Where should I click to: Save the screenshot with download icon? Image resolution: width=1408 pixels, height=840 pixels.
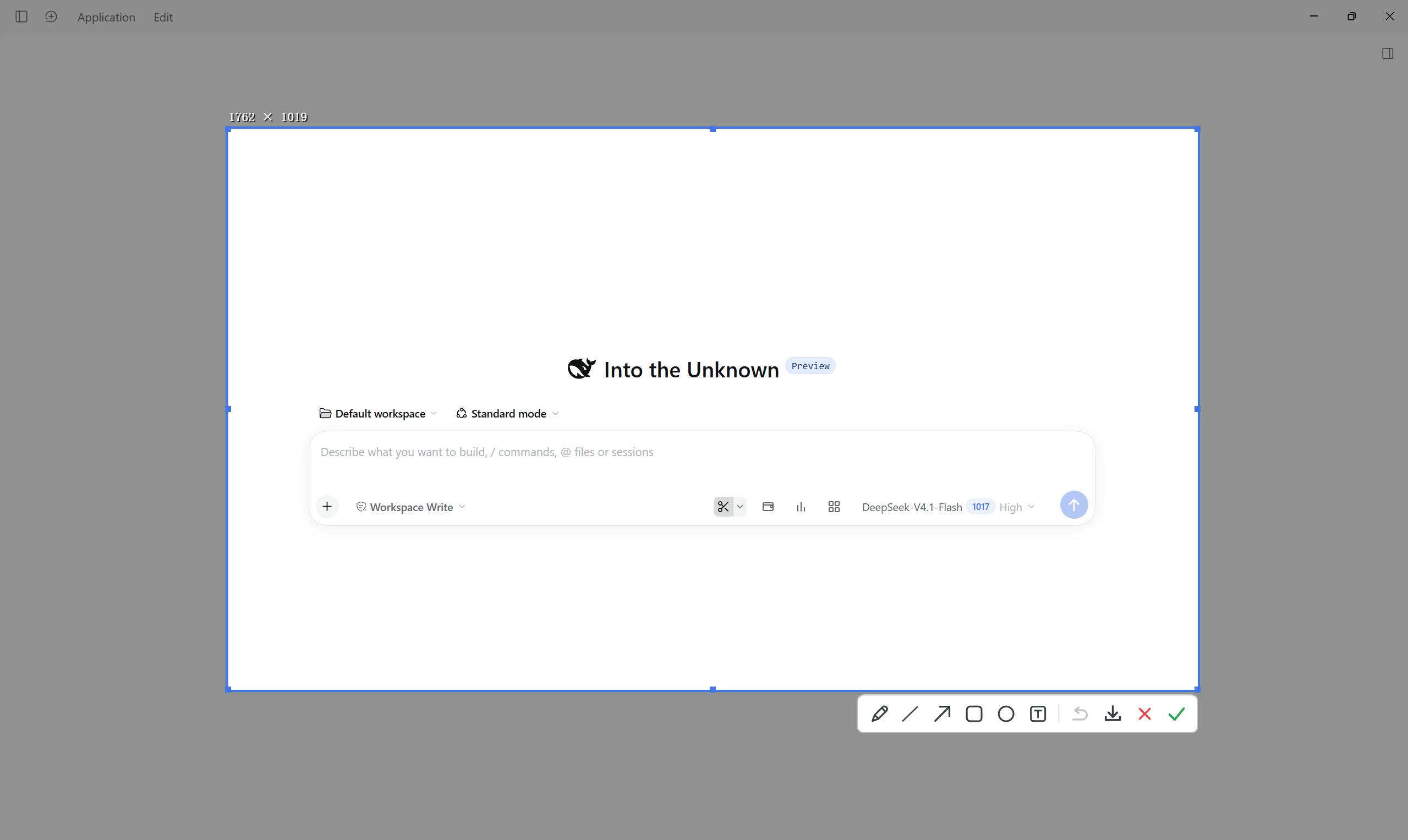click(x=1113, y=714)
